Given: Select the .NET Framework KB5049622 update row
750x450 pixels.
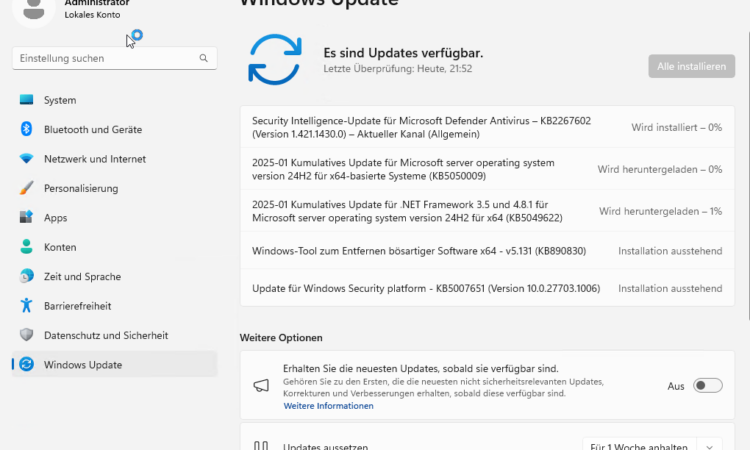Looking at the screenshot, I should click(487, 211).
